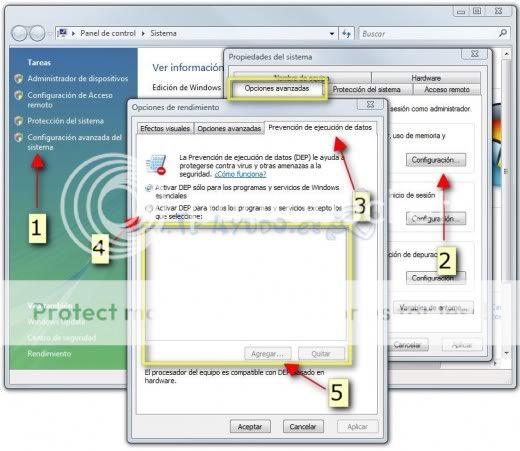Click the search magnifier icon
This screenshot has height=451, width=520.
click(x=503, y=33)
